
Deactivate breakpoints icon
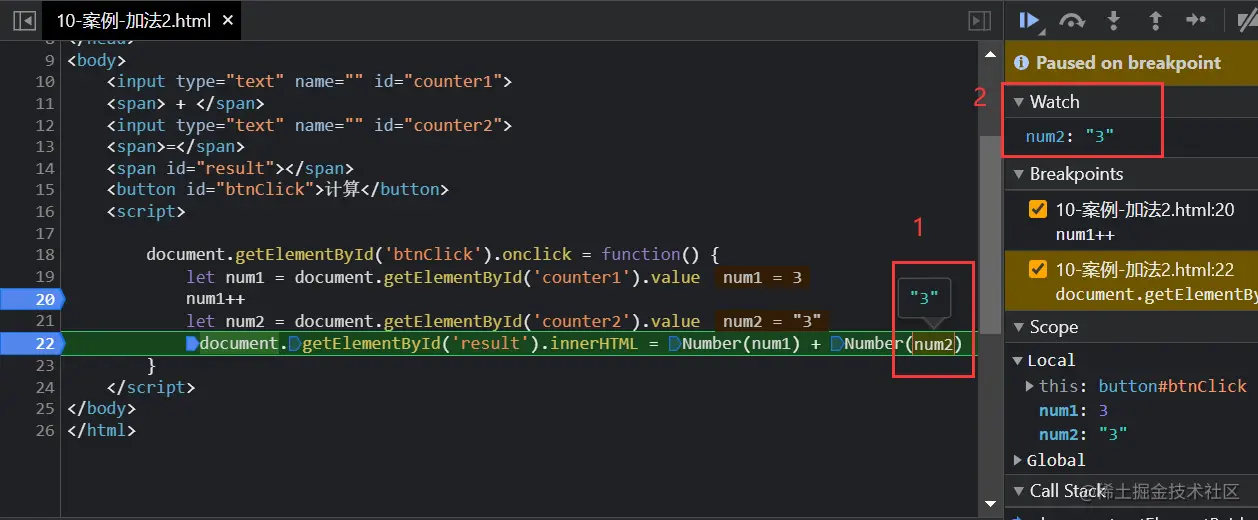[x=1246, y=20]
